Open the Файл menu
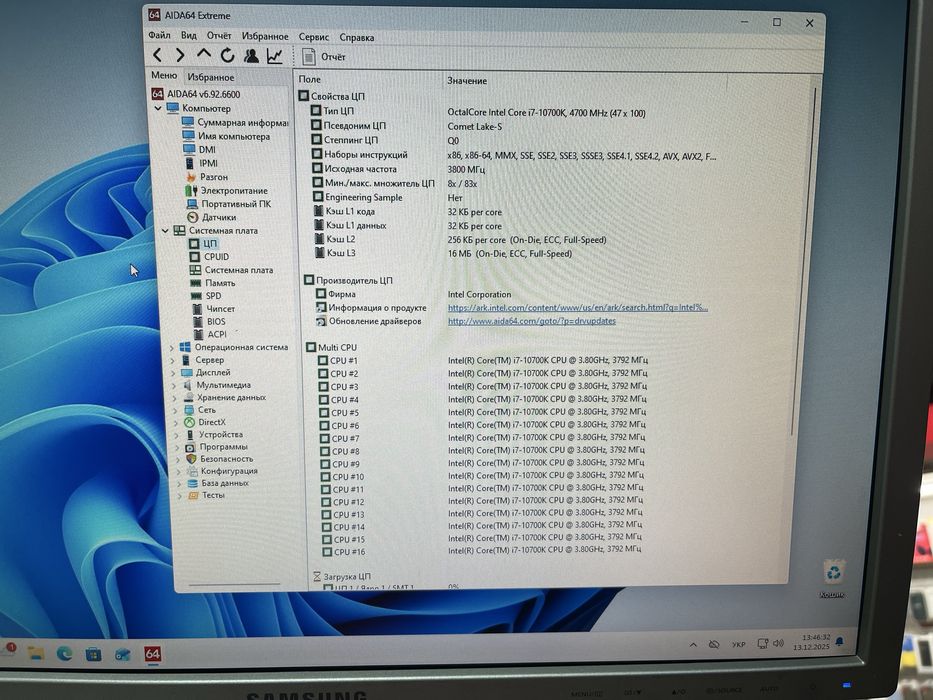The width and height of the screenshot is (933, 700). tap(159, 35)
